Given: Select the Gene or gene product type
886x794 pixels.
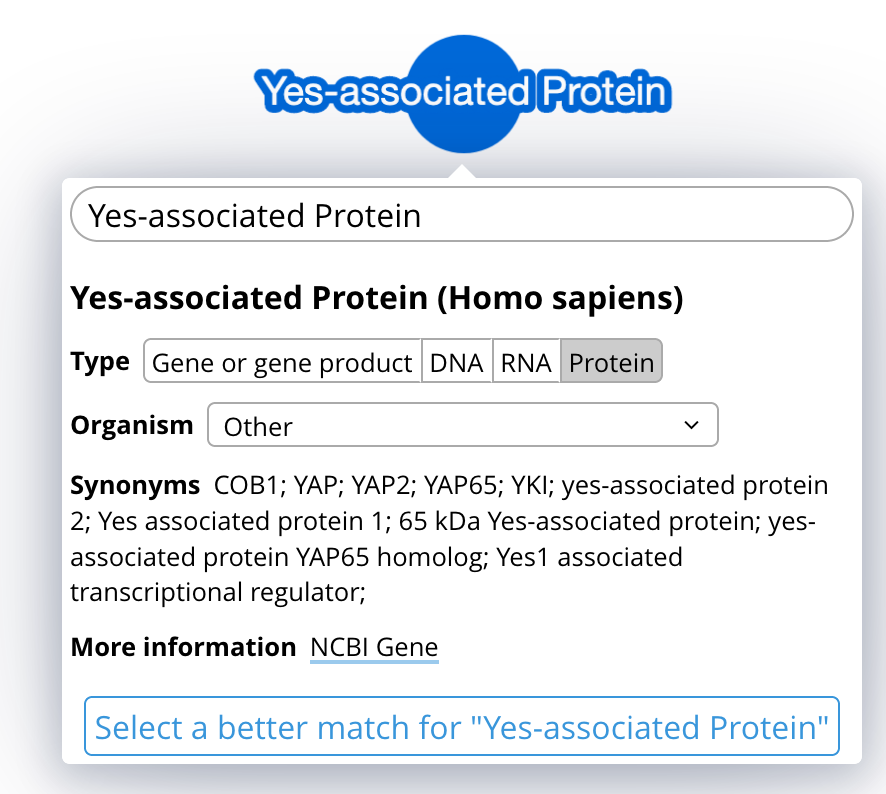Looking at the screenshot, I should [283, 362].
